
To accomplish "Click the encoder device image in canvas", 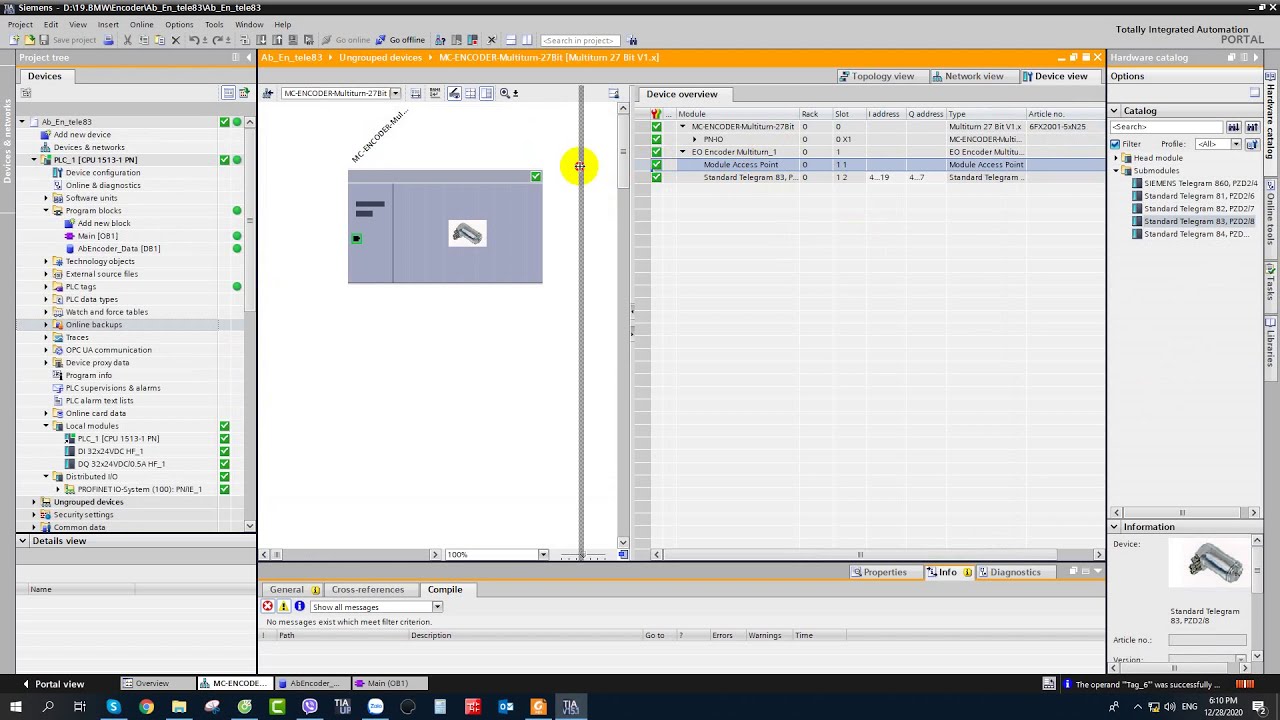I will pos(467,233).
